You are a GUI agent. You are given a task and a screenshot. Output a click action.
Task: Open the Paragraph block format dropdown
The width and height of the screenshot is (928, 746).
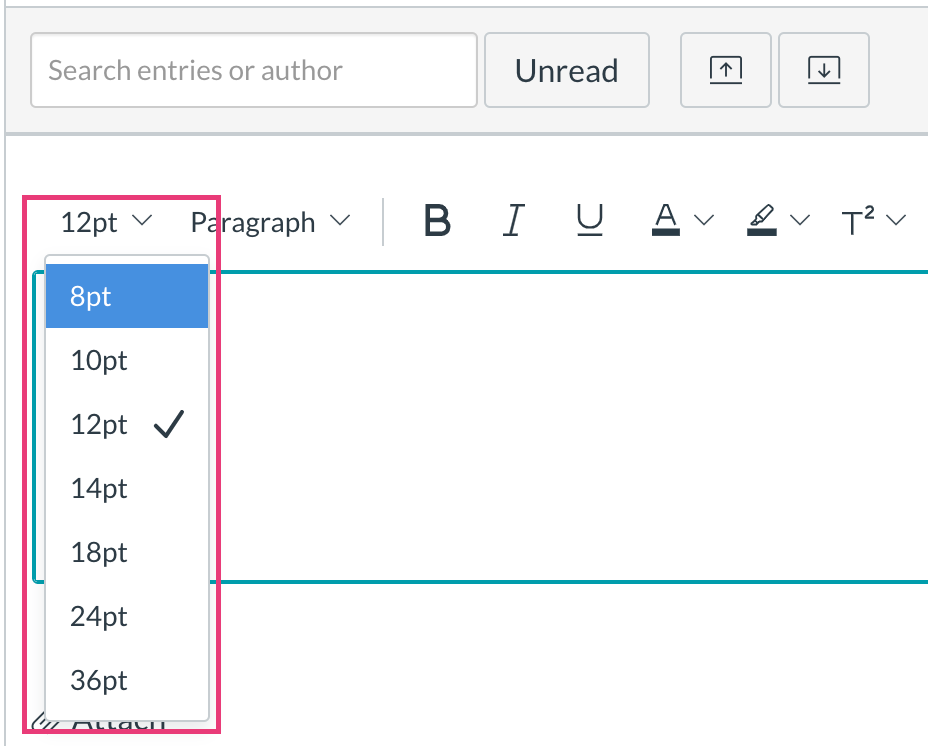(x=270, y=223)
